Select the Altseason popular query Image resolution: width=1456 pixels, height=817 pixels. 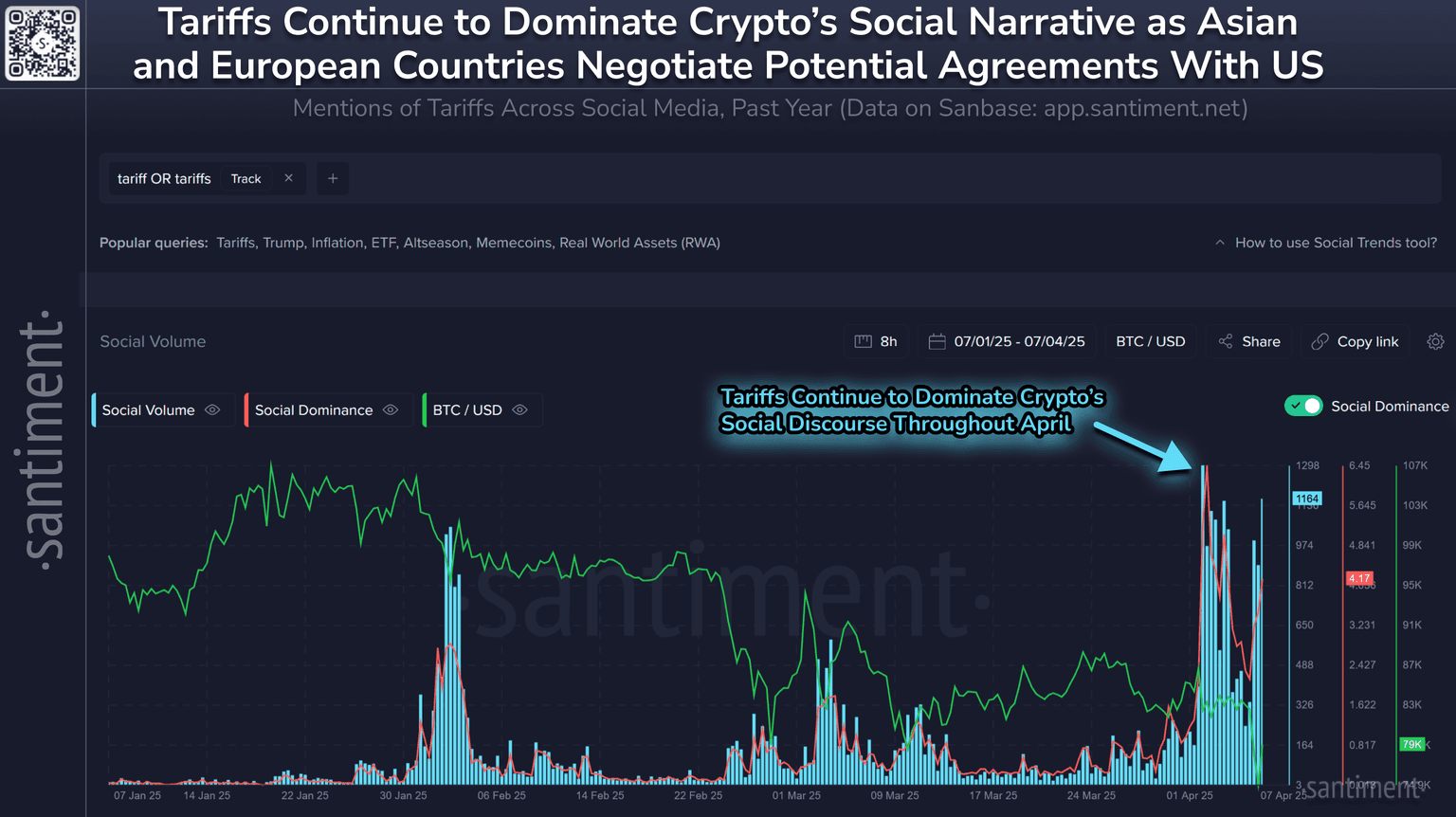pos(435,243)
